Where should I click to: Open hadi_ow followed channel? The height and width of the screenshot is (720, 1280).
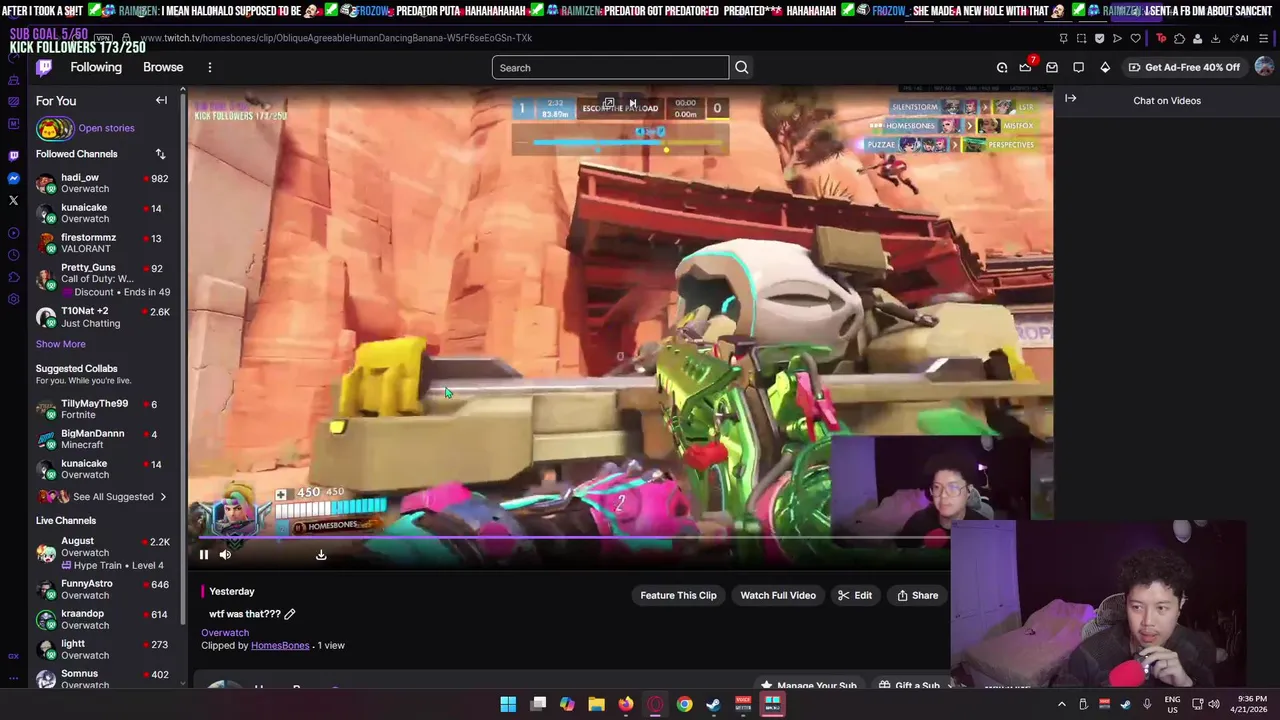[103, 183]
